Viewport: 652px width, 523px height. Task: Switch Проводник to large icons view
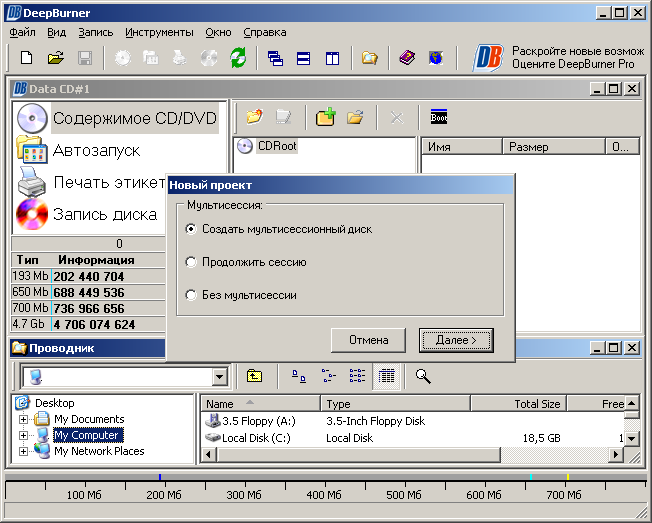pyautogui.click(x=299, y=376)
